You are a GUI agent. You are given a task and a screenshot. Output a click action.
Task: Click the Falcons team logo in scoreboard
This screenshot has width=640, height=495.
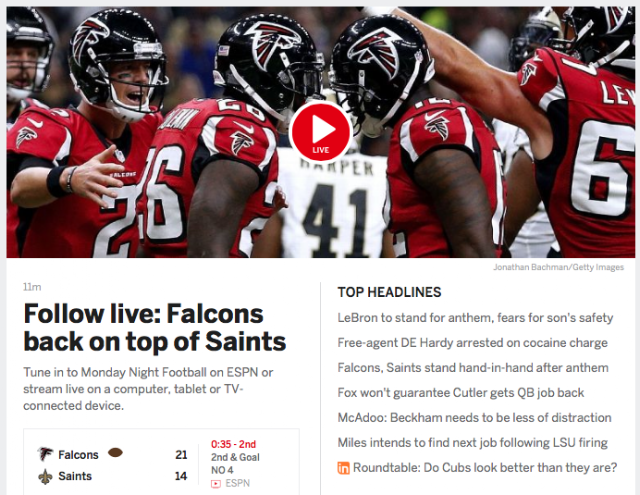(45, 454)
